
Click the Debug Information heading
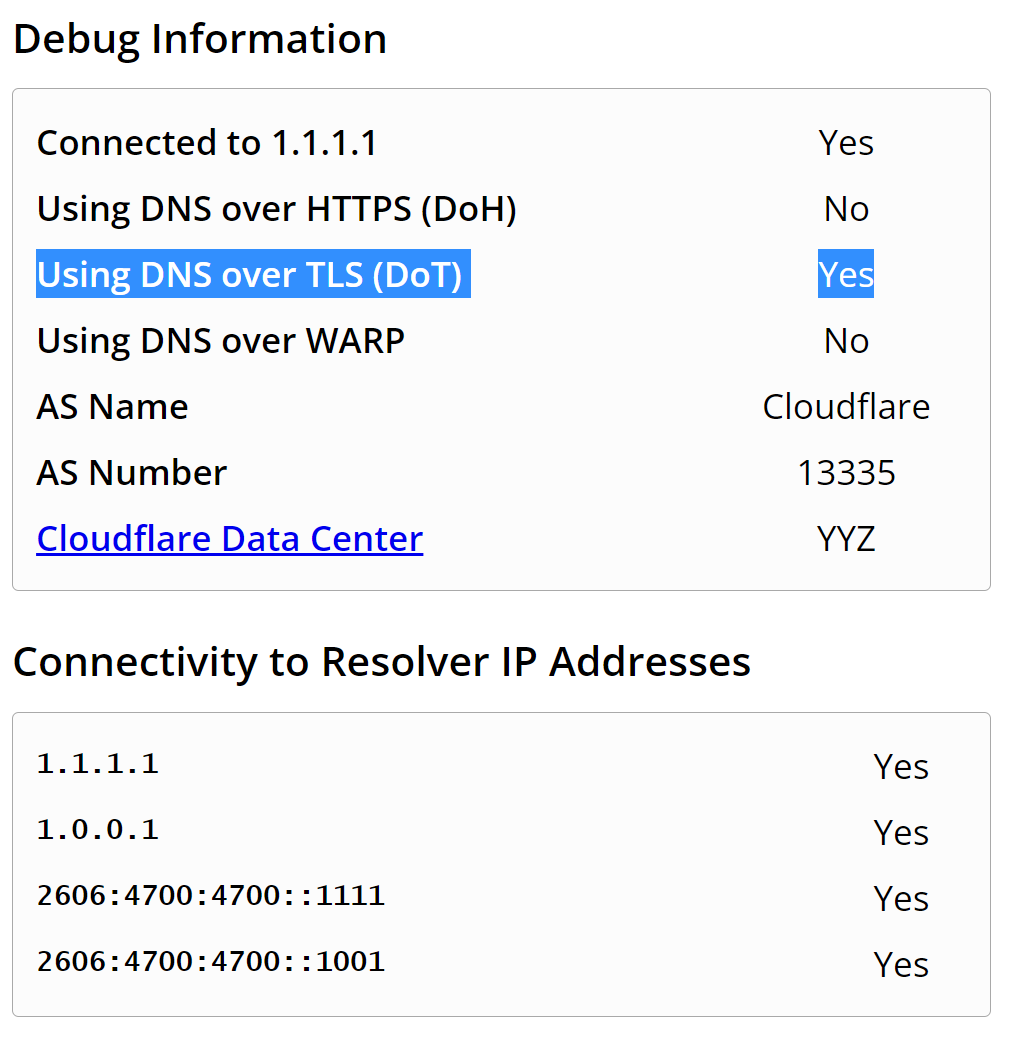tap(200, 39)
